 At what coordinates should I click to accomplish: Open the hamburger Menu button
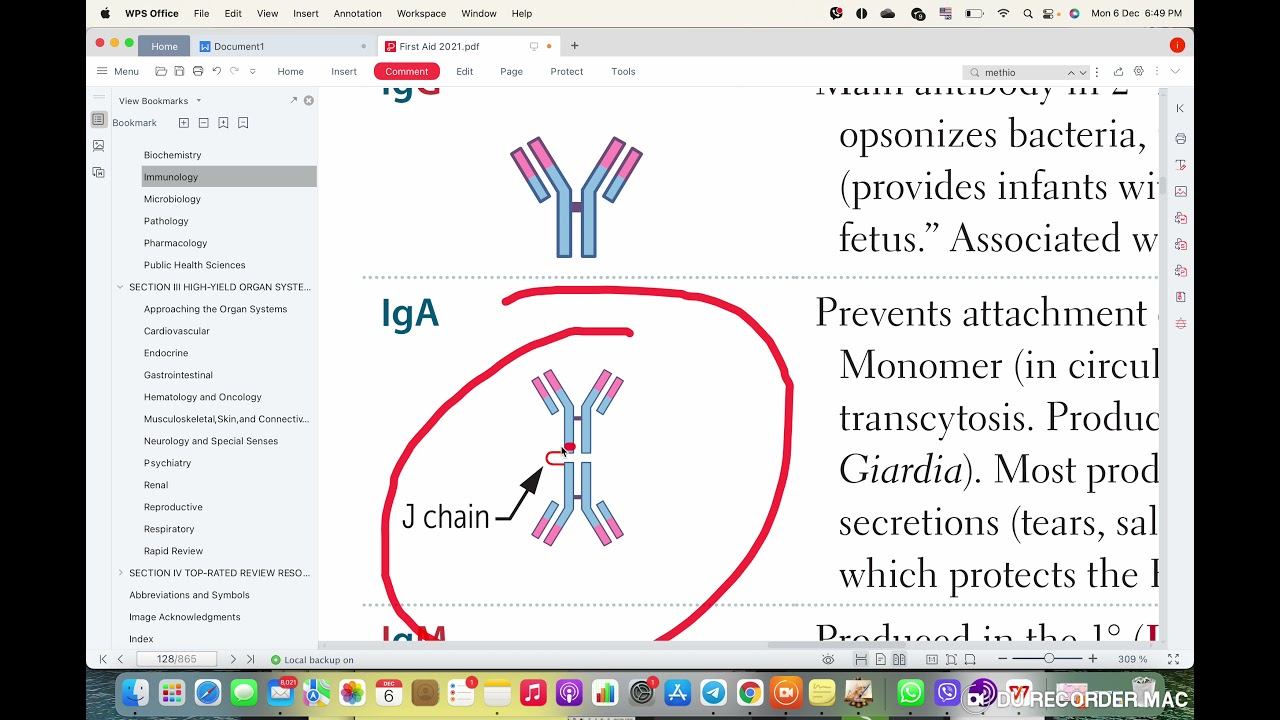(117, 71)
